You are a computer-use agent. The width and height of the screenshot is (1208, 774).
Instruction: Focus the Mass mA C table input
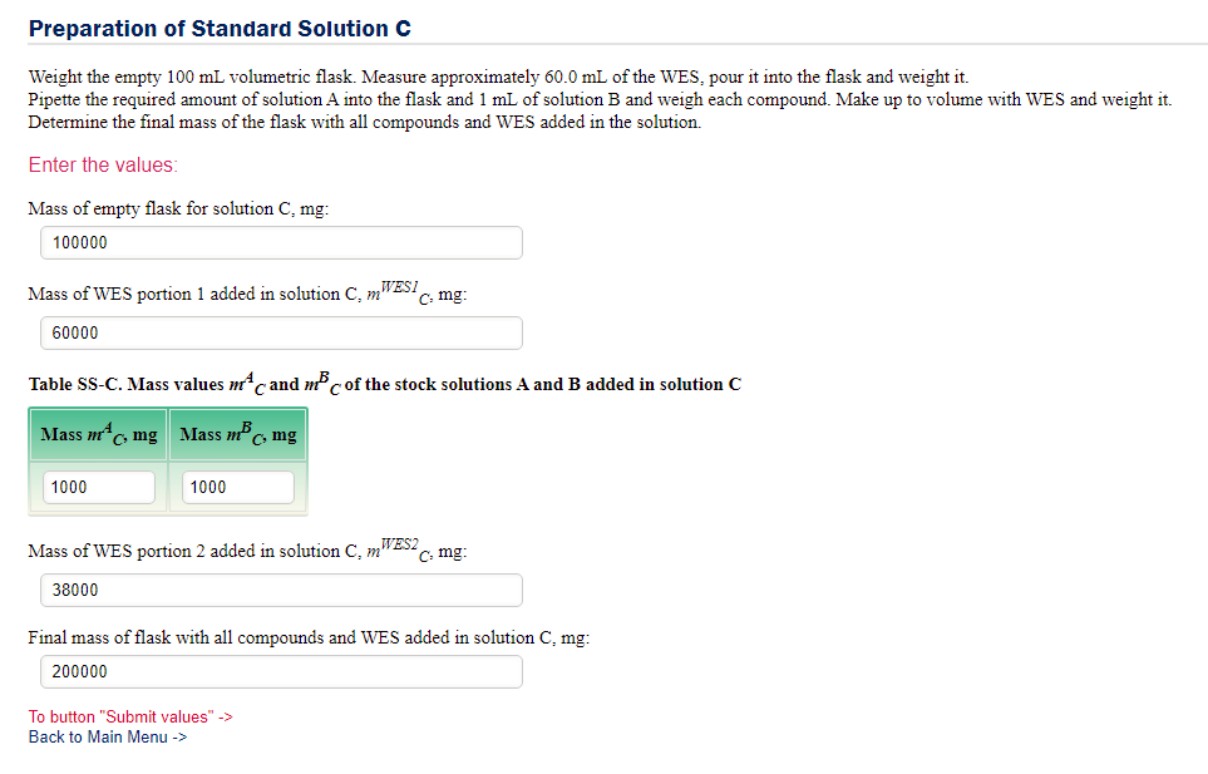[x=99, y=487]
